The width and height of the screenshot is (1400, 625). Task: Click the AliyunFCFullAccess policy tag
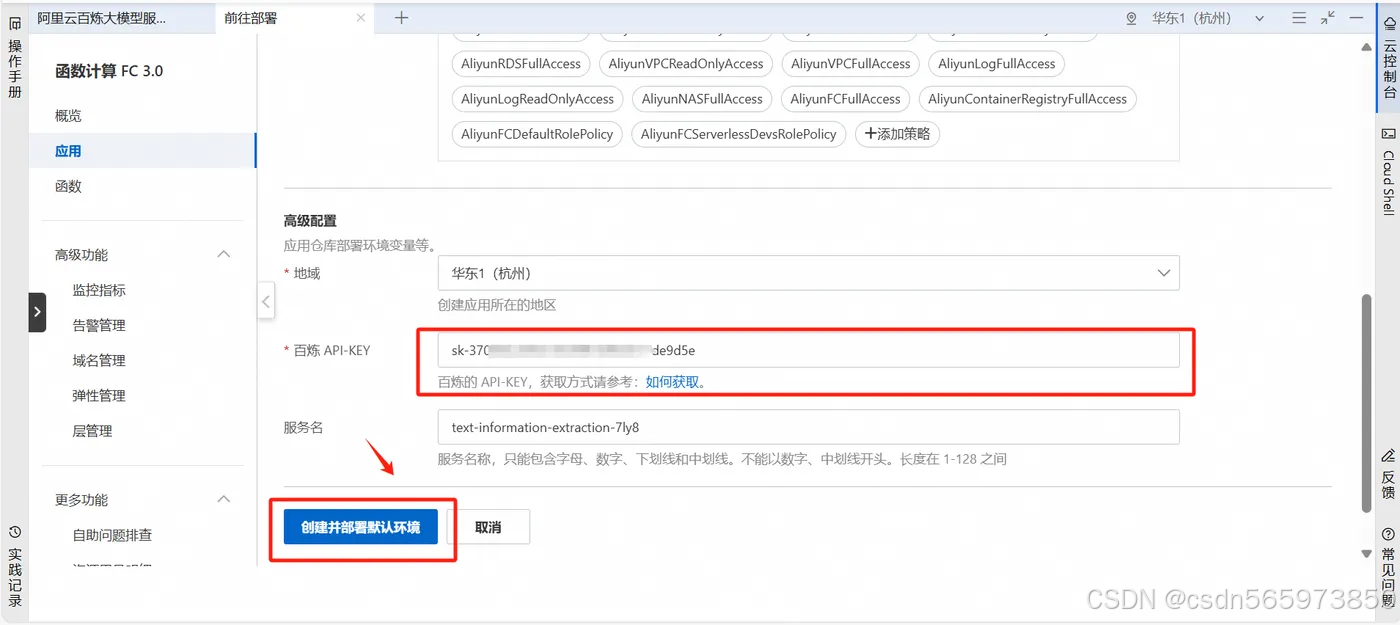click(x=845, y=99)
